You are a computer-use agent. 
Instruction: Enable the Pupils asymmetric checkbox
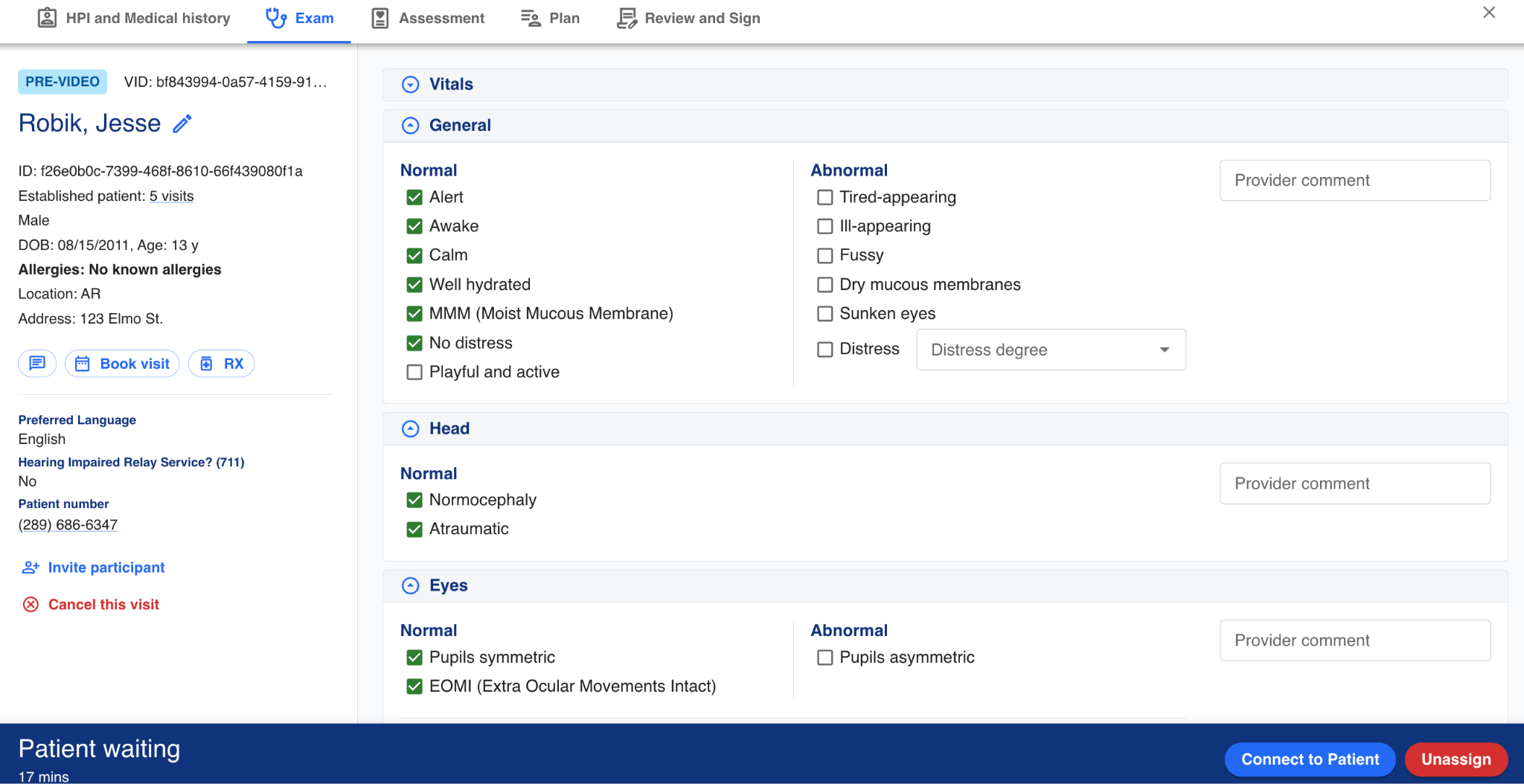[x=825, y=658]
